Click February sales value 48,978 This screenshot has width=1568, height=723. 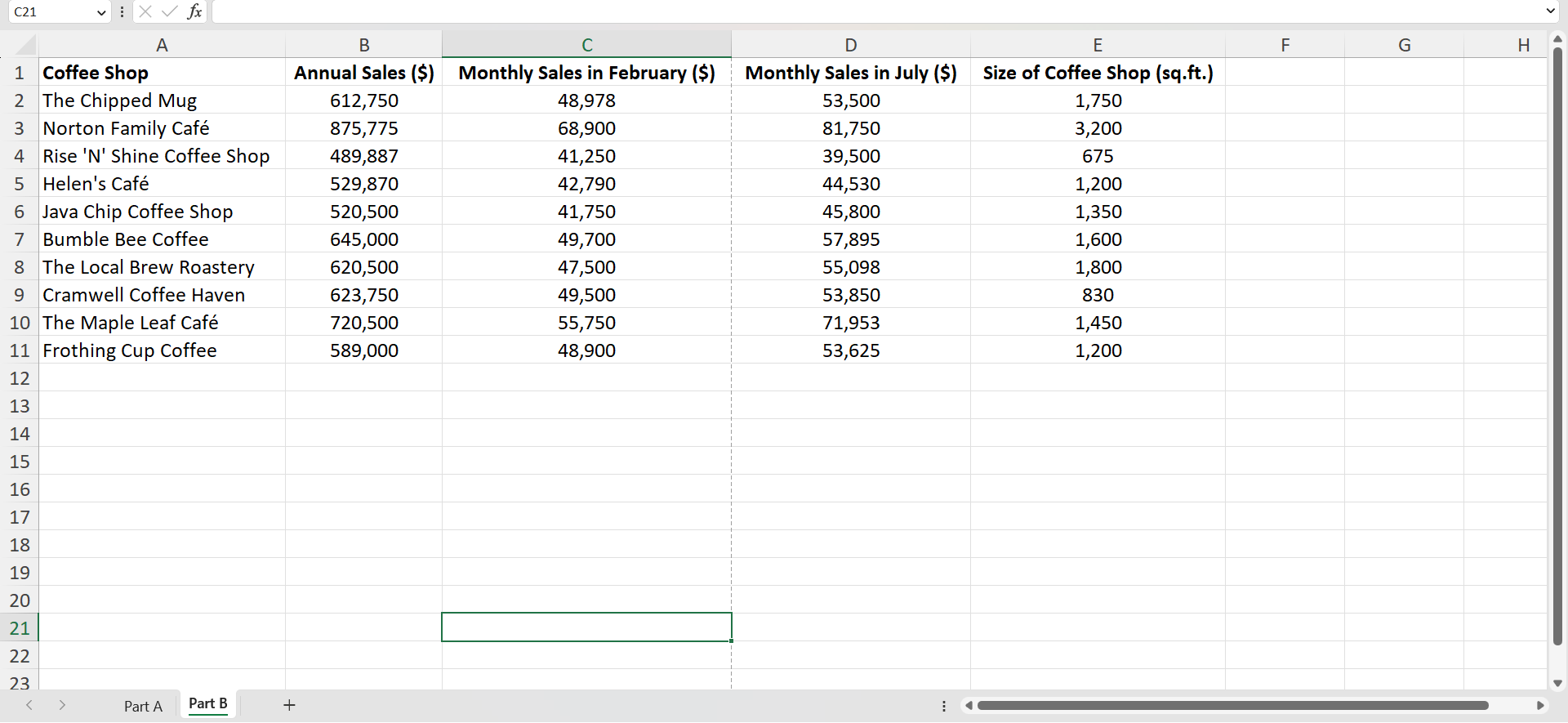(586, 100)
